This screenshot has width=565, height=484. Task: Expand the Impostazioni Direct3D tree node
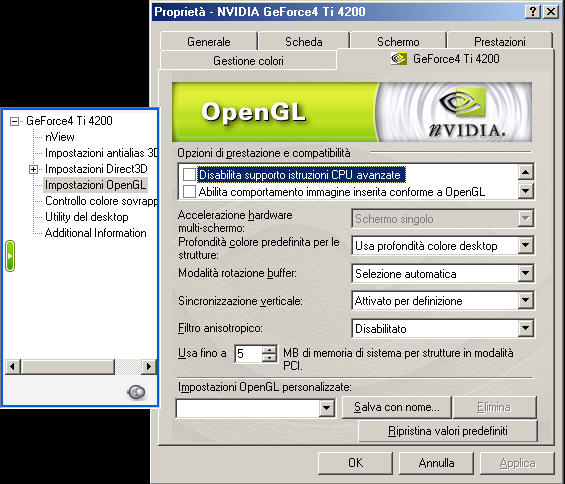coord(33,169)
